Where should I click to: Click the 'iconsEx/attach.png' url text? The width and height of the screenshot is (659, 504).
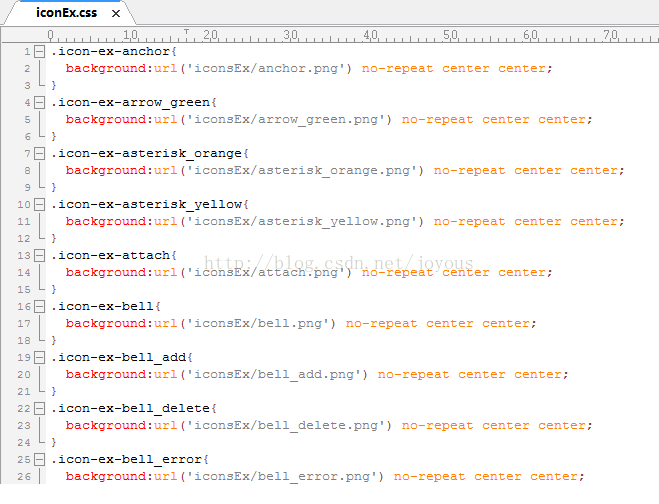266,273
